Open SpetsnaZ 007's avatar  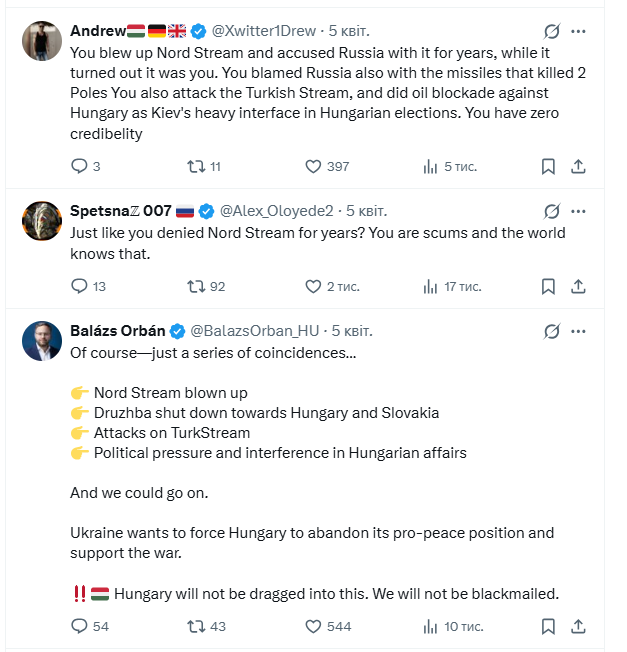(41, 221)
